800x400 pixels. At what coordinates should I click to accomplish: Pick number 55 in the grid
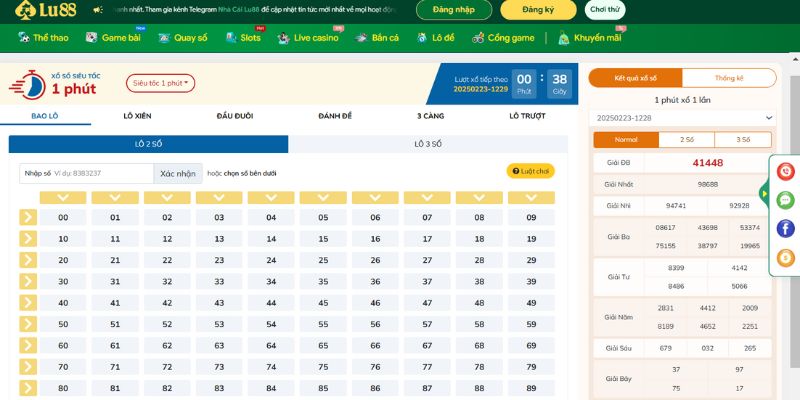coord(323,324)
